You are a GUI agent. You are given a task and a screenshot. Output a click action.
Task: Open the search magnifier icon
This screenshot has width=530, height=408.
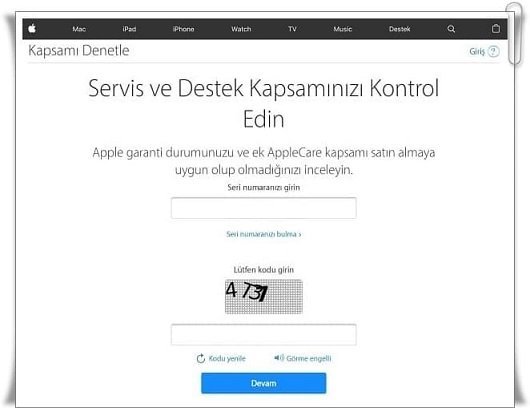[451, 29]
